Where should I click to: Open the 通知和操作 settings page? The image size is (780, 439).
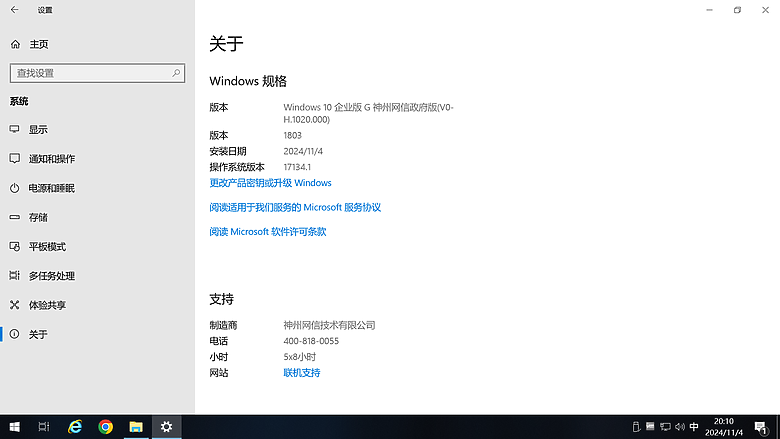[x=98, y=159]
